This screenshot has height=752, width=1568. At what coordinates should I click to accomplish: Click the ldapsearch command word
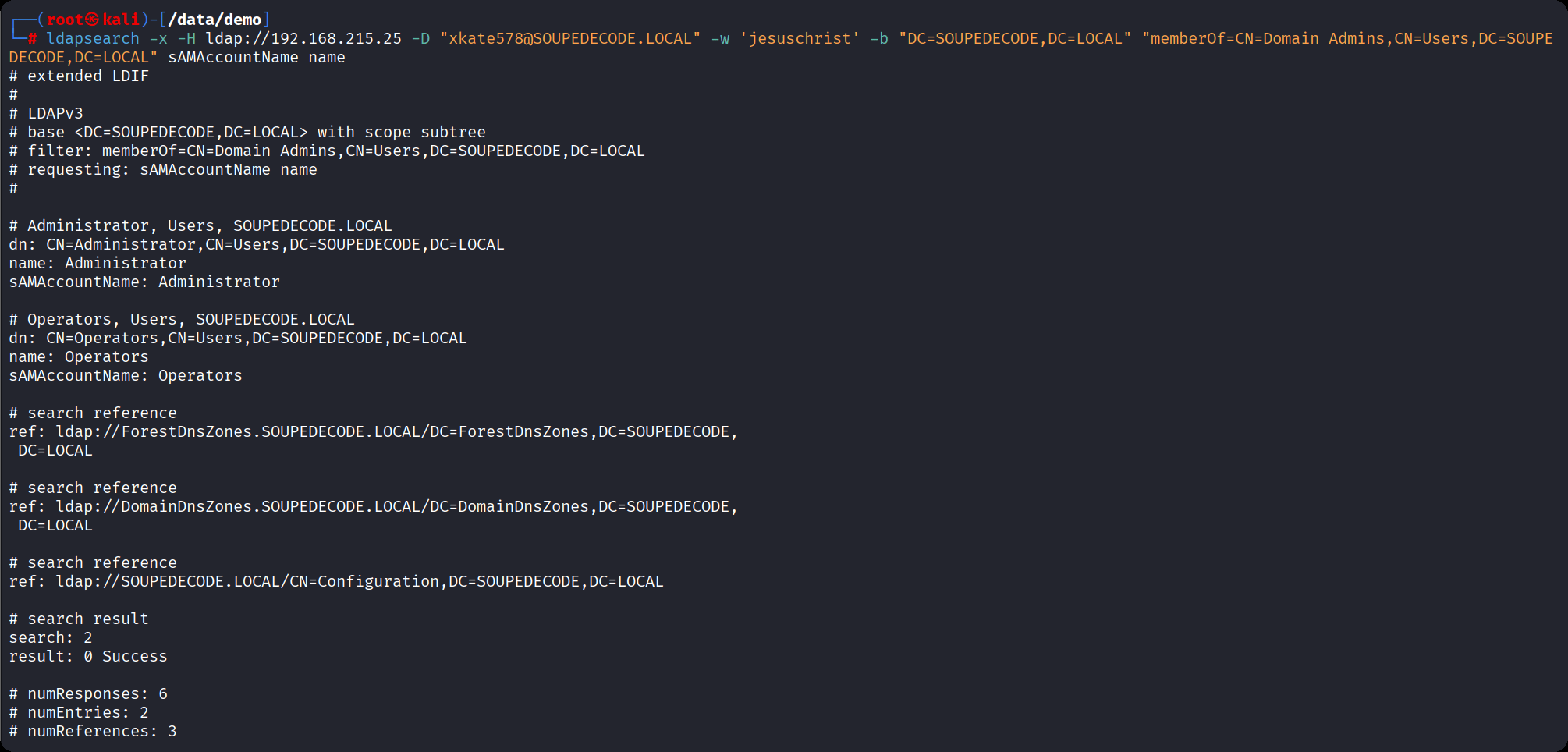pos(92,38)
